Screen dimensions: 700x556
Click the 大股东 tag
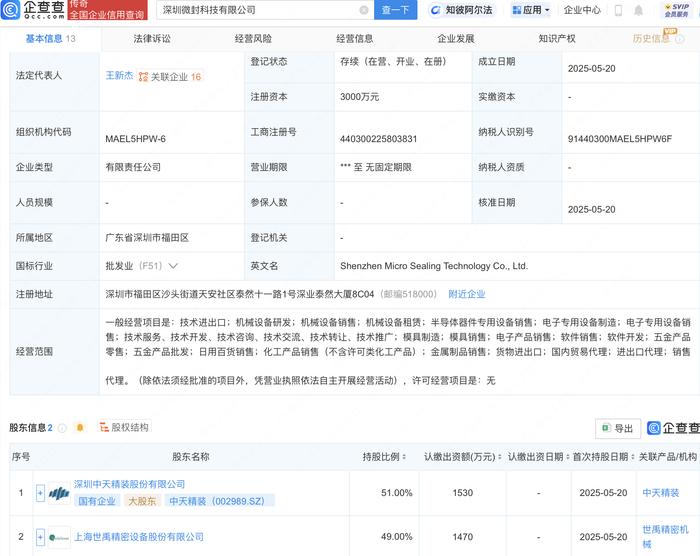(x=142, y=501)
